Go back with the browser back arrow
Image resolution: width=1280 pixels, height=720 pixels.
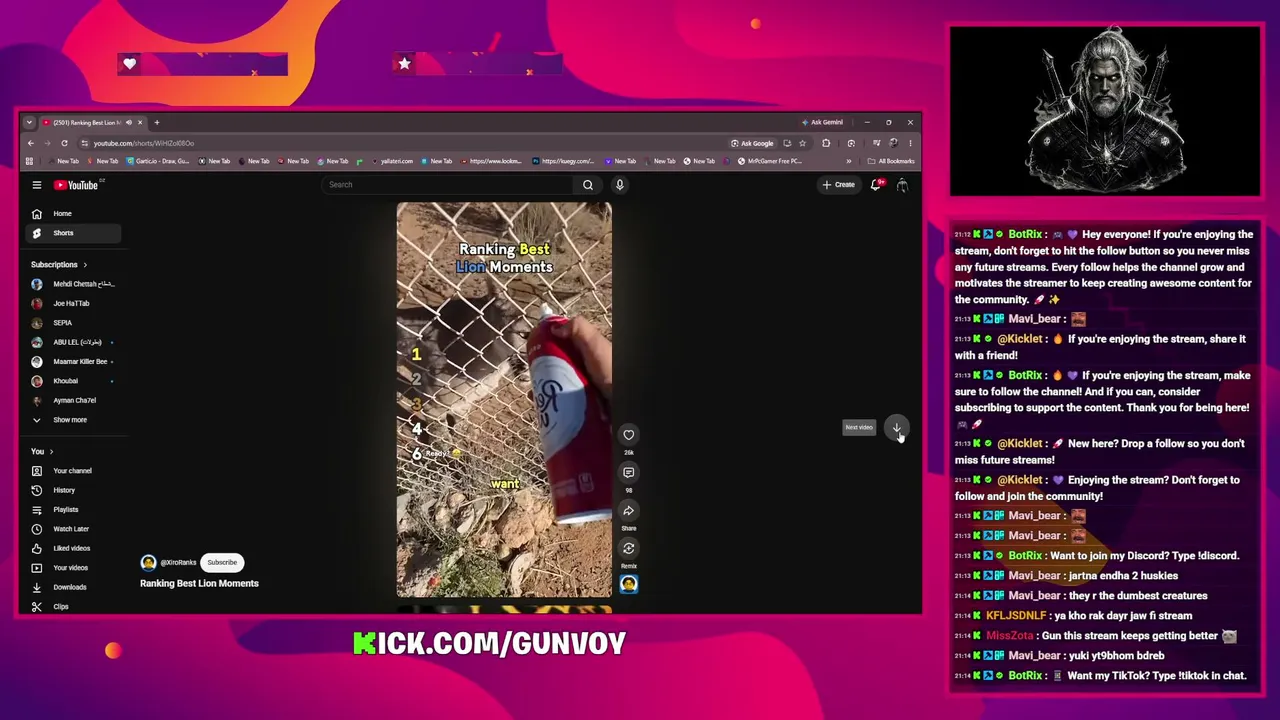coord(30,143)
